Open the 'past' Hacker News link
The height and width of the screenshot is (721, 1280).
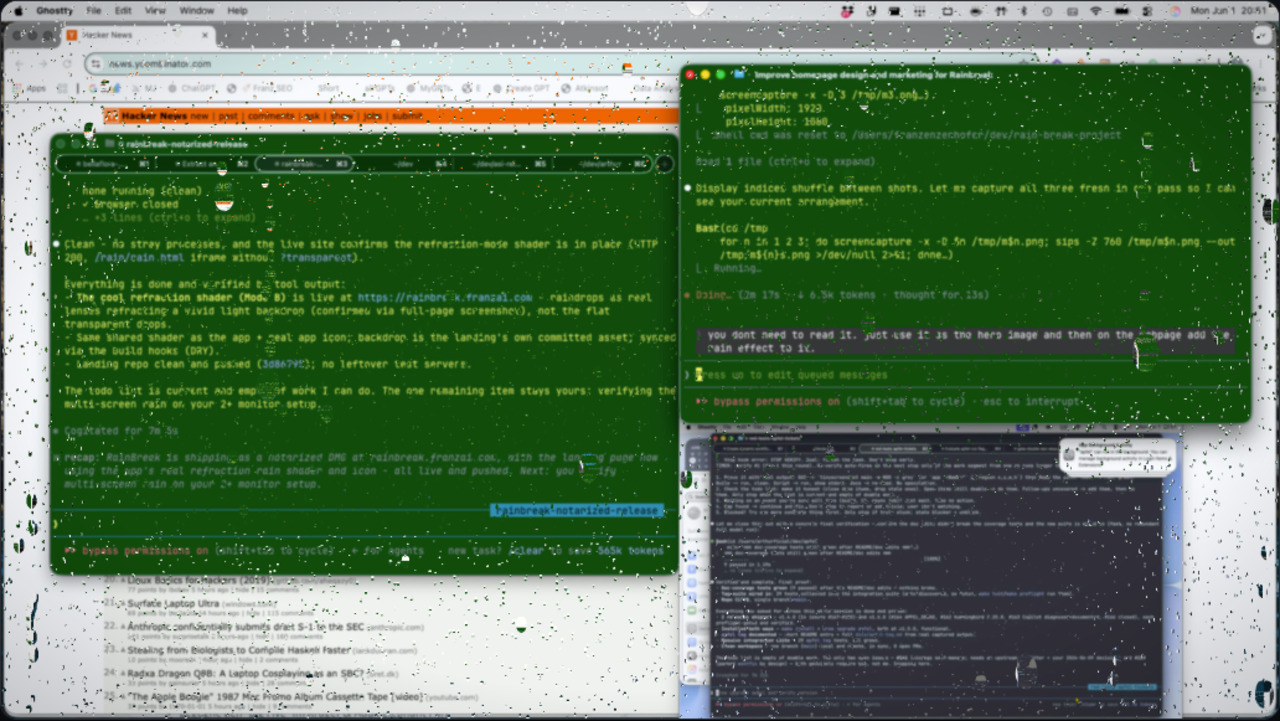[228, 116]
